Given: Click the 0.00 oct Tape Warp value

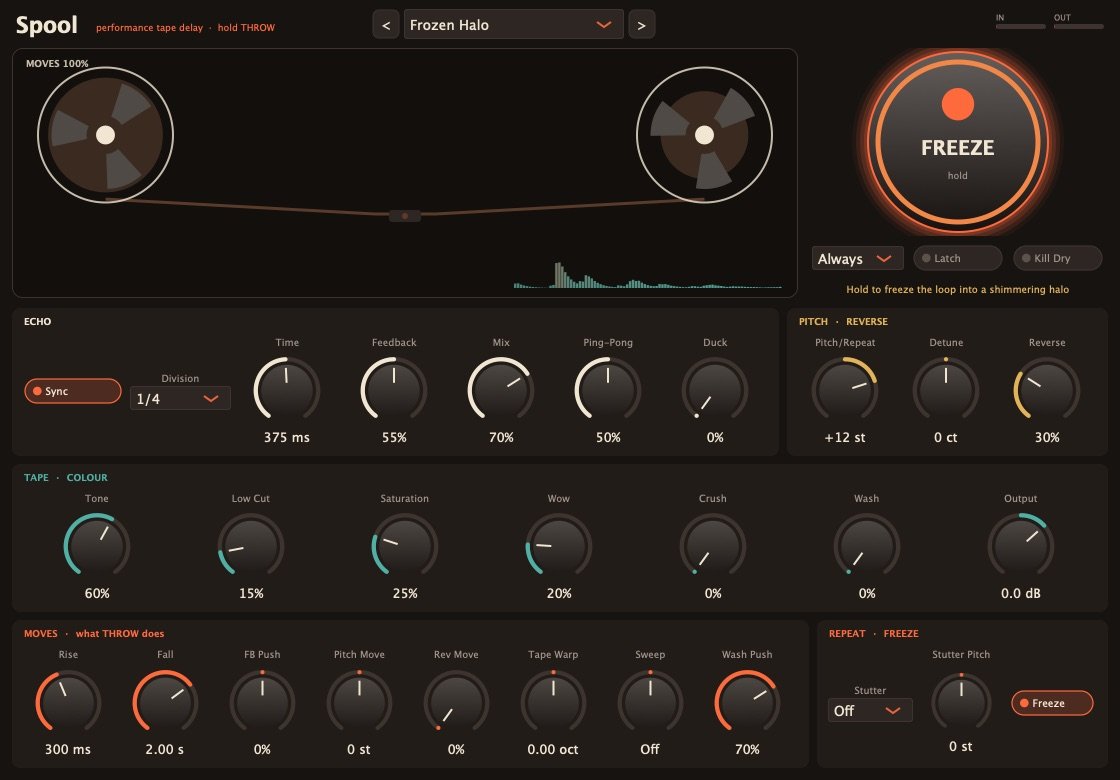Looking at the screenshot, I should click(x=553, y=749).
